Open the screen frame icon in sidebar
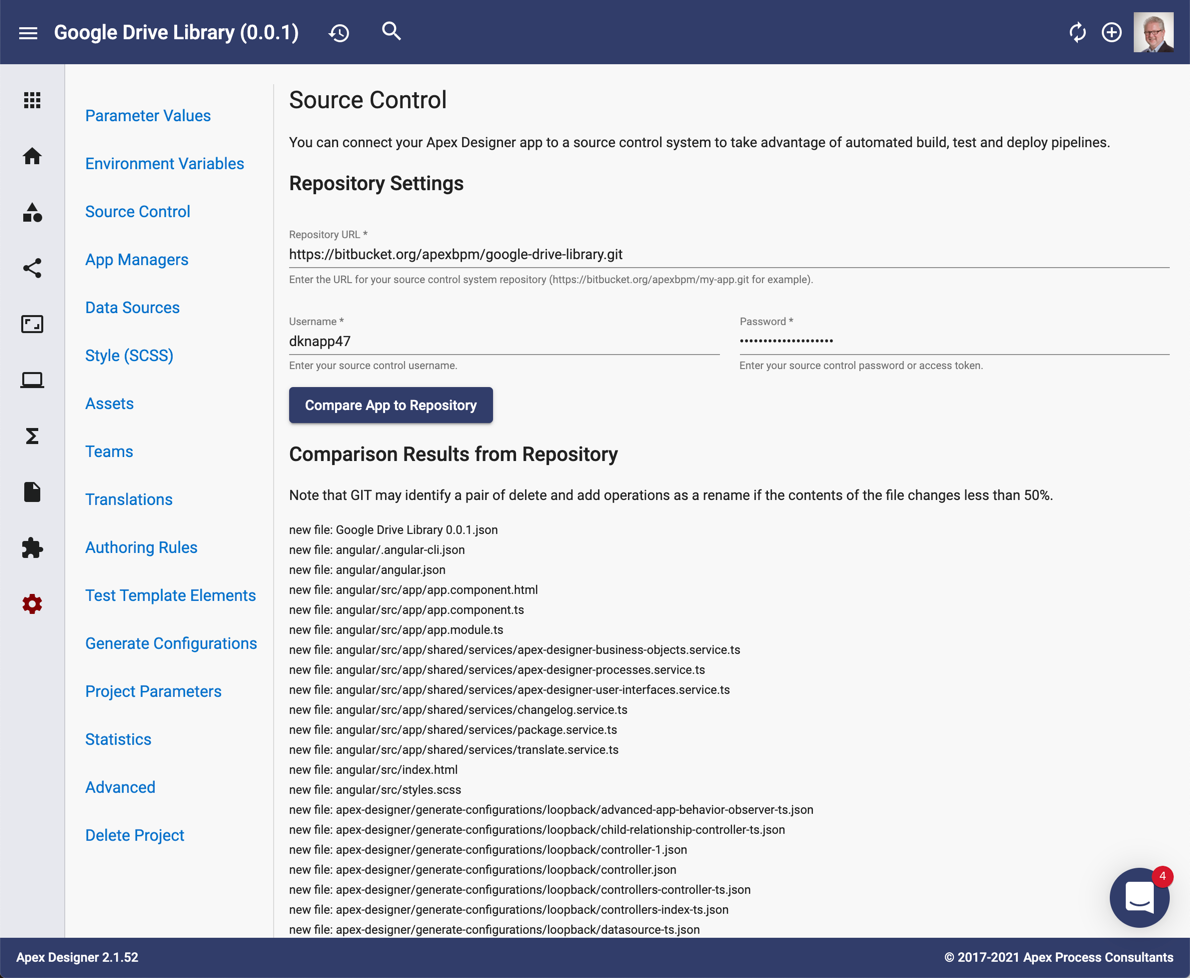The height and width of the screenshot is (978, 1190). pyautogui.click(x=32, y=324)
